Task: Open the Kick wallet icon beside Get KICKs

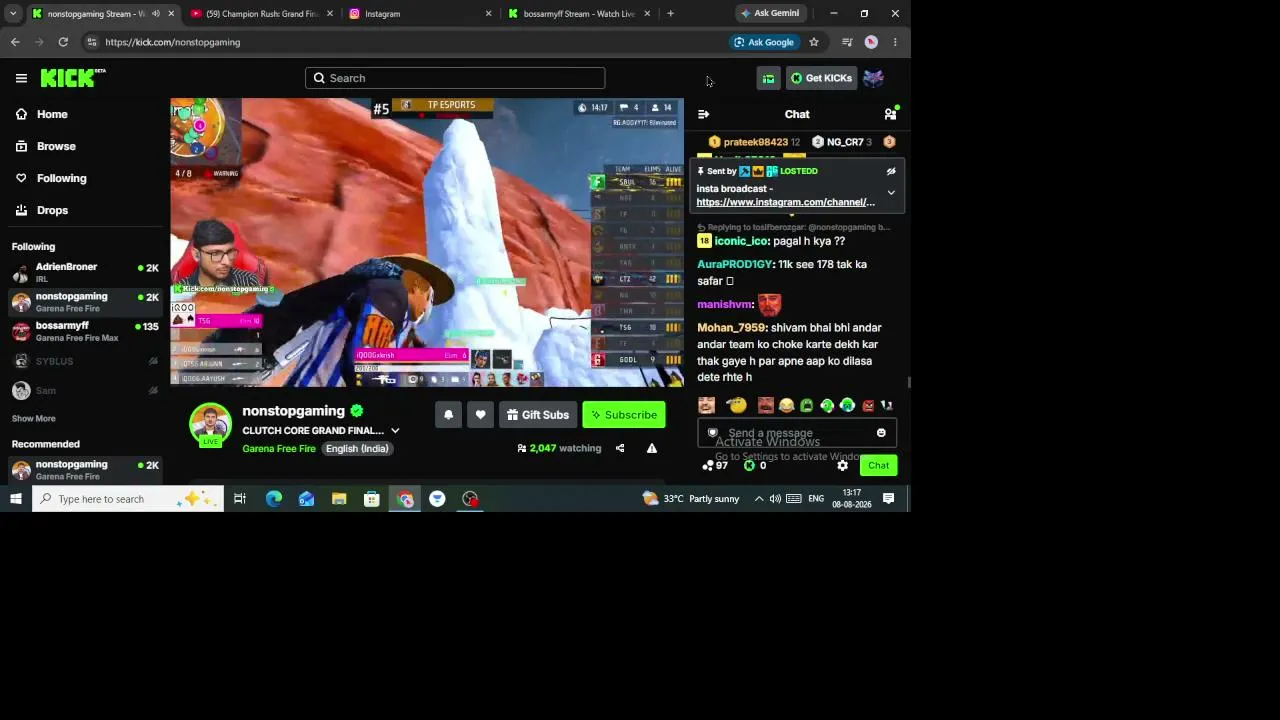Action: pyautogui.click(x=768, y=78)
